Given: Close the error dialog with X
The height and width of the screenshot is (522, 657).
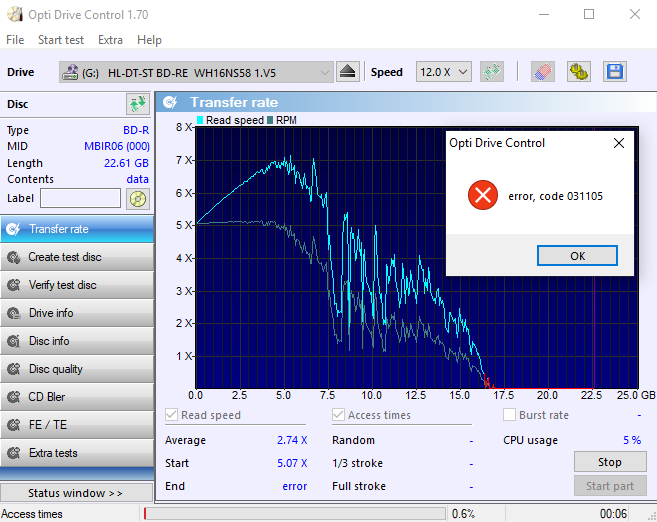Looking at the screenshot, I should coord(619,143).
